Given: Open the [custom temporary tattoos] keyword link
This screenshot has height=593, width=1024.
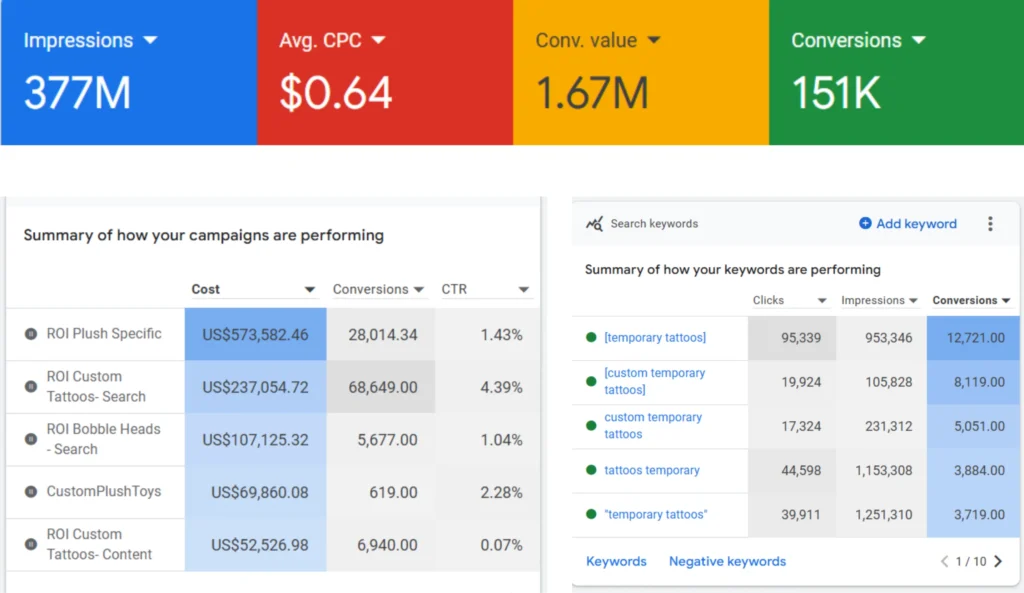Looking at the screenshot, I should [654, 381].
